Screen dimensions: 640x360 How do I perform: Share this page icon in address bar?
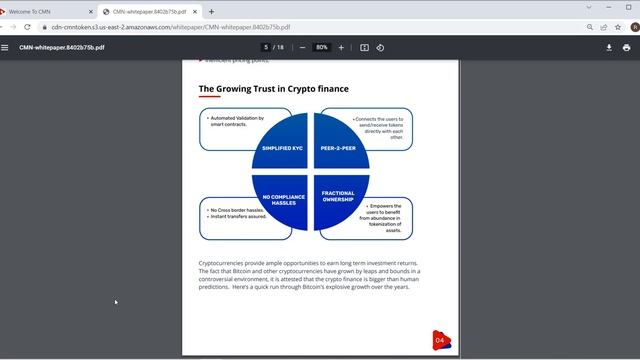pyautogui.click(x=604, y=27)
